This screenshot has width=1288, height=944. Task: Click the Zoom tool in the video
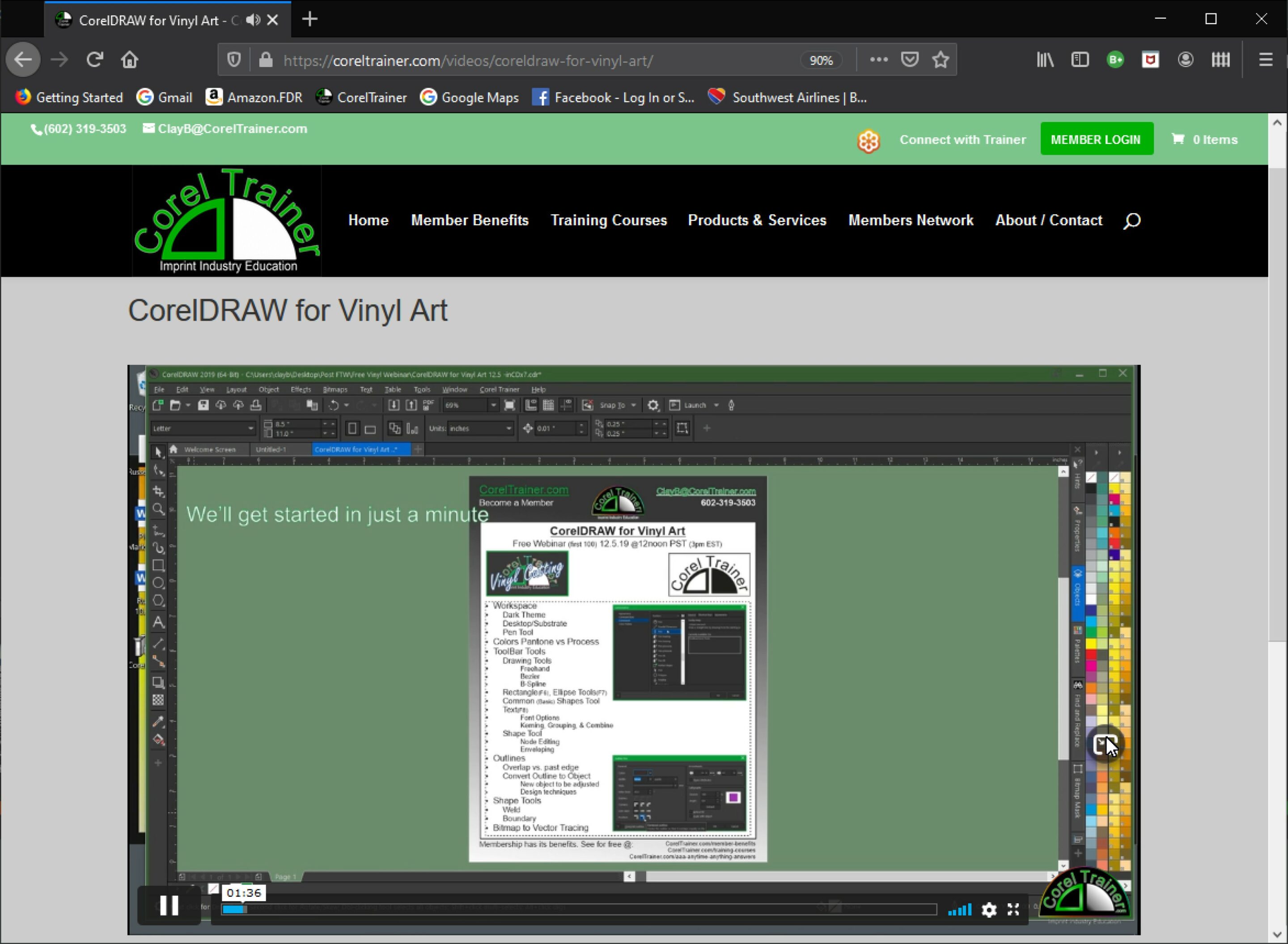coord(158,509)
